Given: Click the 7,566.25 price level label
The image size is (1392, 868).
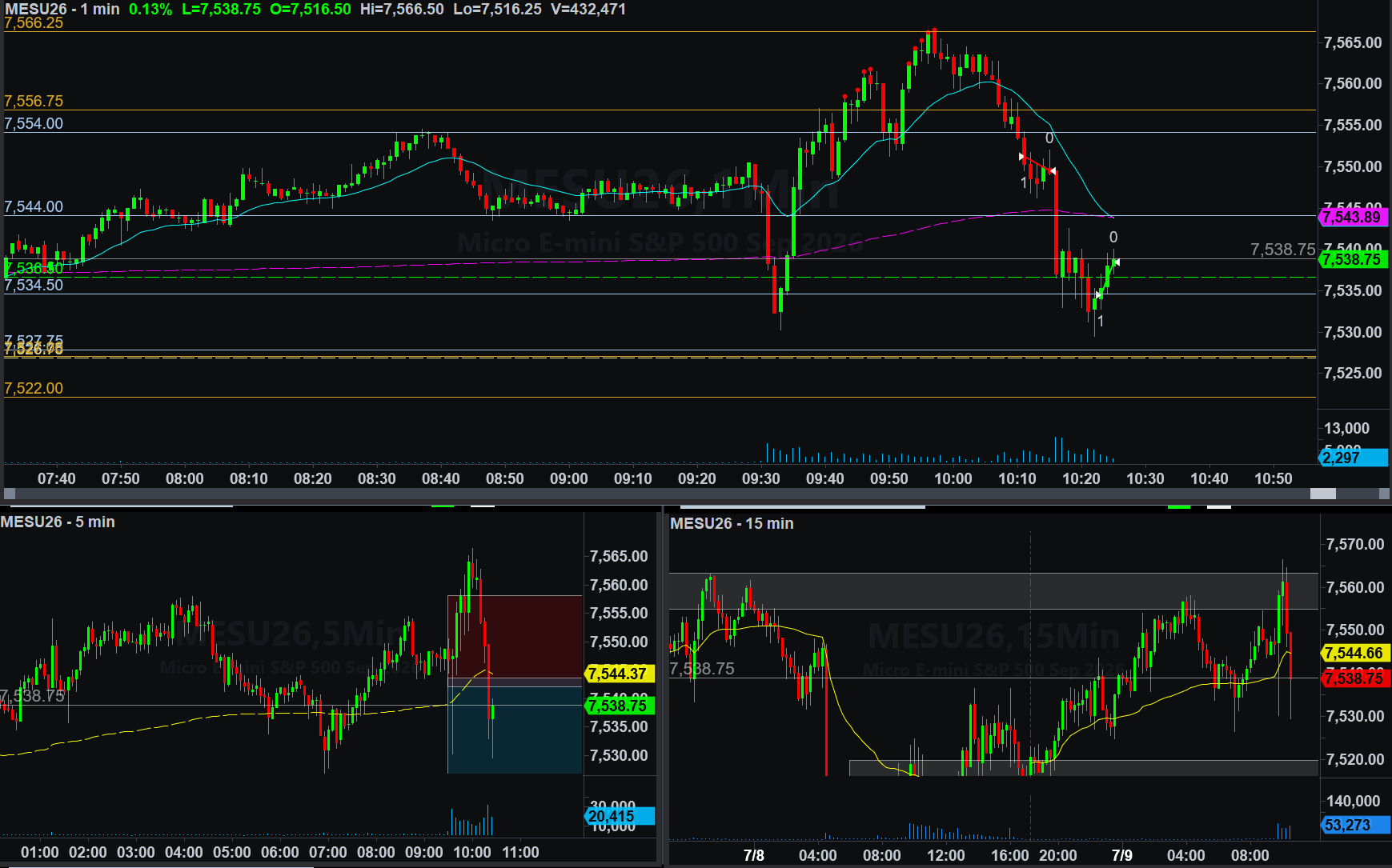Looking at the screenshot, I should click(34, 23).
